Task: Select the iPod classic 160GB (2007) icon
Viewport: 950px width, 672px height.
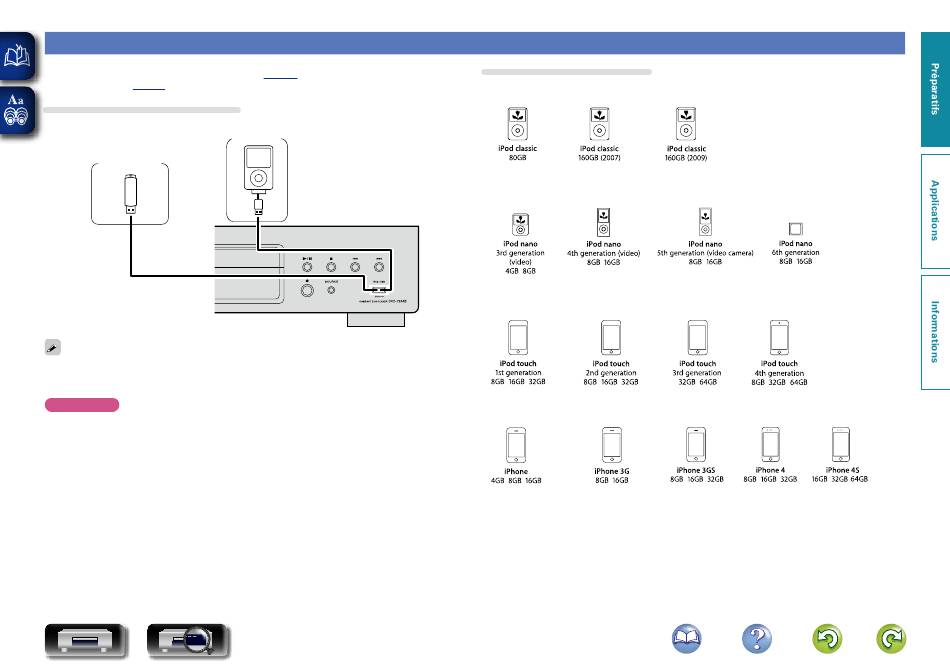Action: click(x=599, y=124)
